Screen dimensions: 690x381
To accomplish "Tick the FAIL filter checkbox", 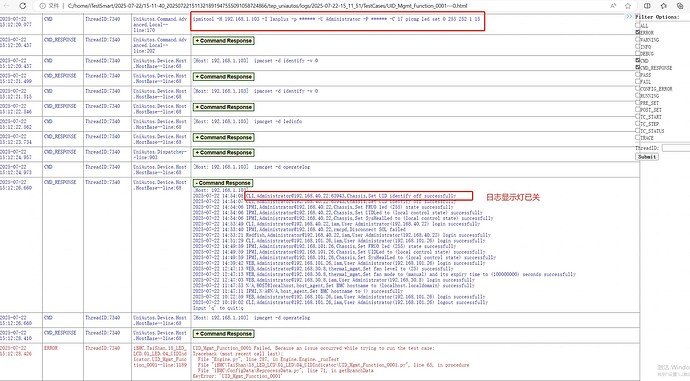I will [x=638, y=81].
